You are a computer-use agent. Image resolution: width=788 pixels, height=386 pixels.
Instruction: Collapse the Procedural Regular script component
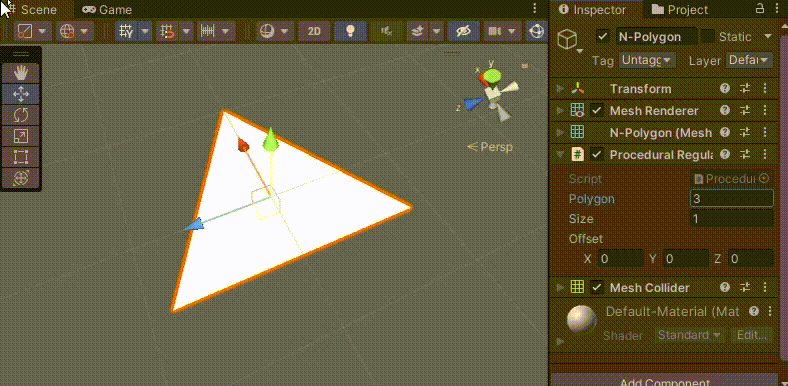560,155
